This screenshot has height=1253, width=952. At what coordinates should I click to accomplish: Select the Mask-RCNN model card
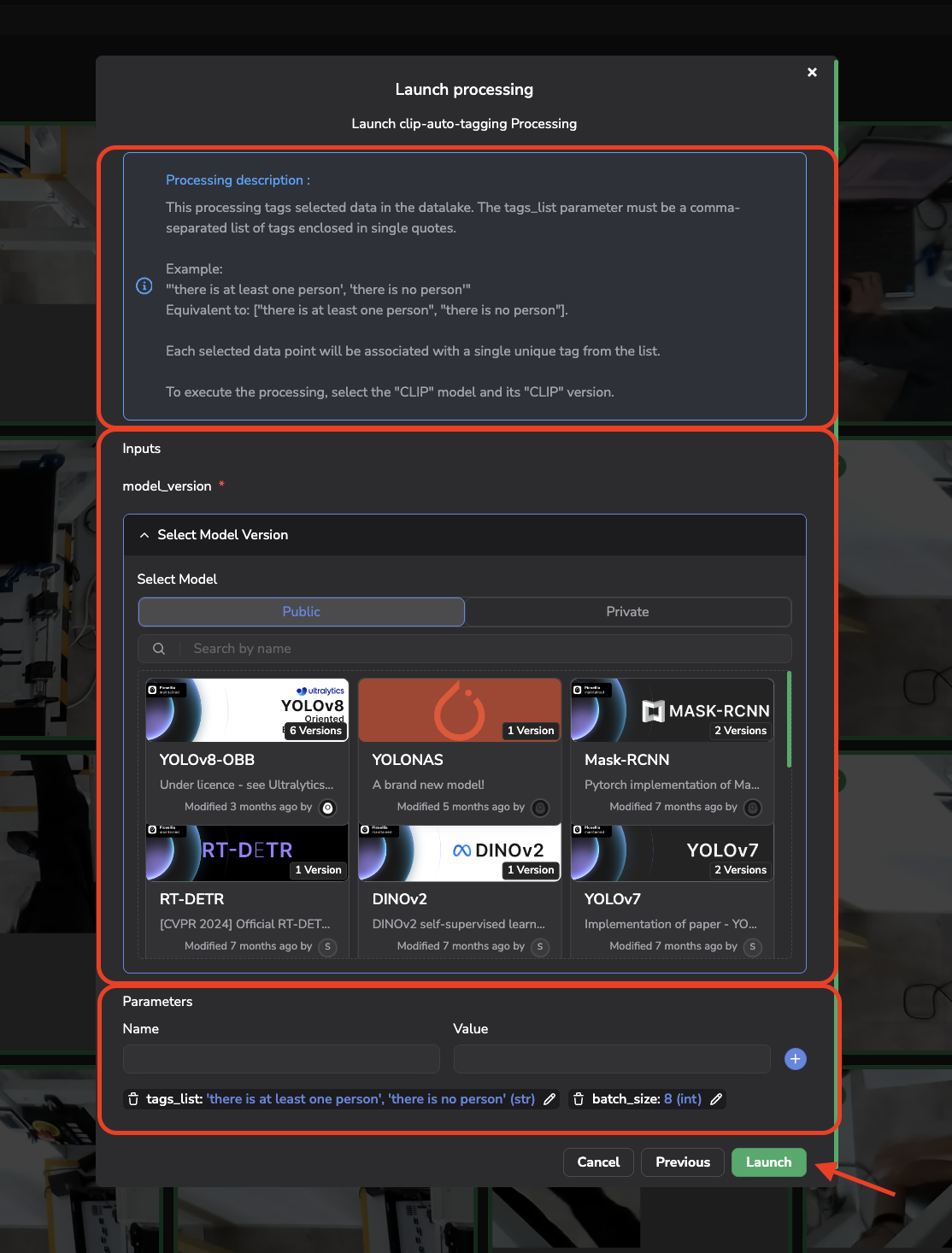coord(673,751)
